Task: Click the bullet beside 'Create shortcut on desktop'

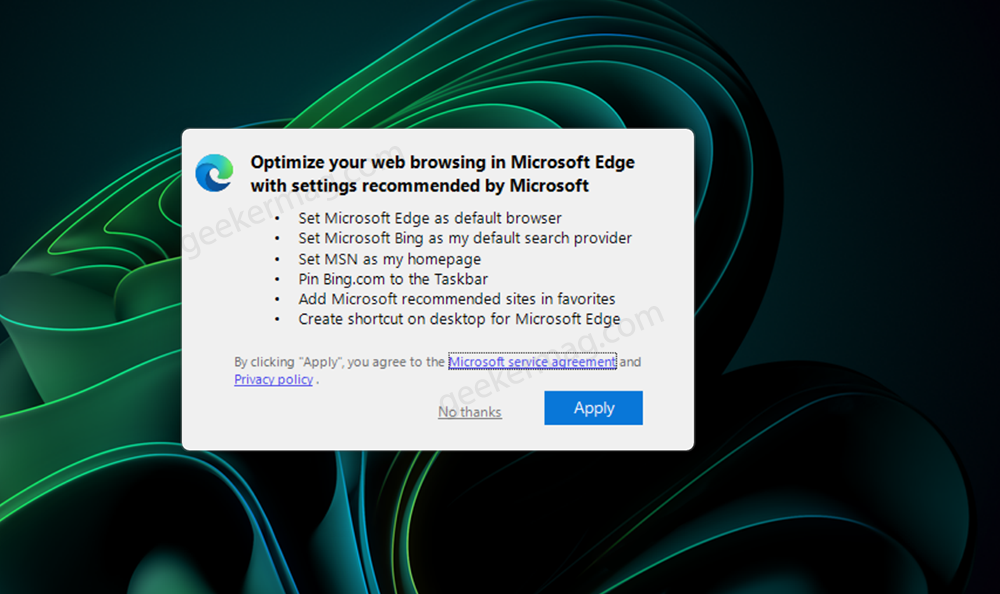Action: 277,320
